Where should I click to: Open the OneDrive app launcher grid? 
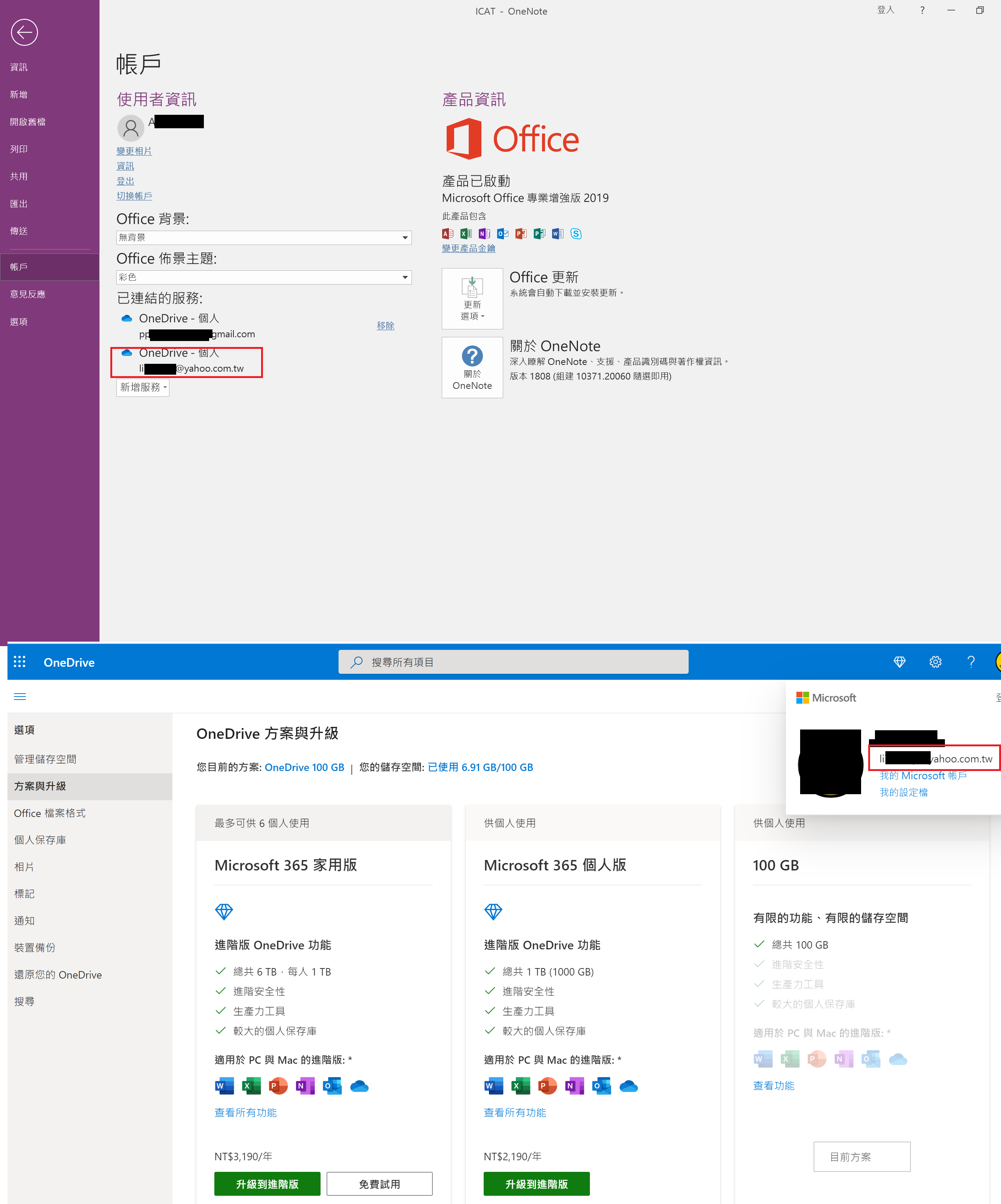[19, 661]
